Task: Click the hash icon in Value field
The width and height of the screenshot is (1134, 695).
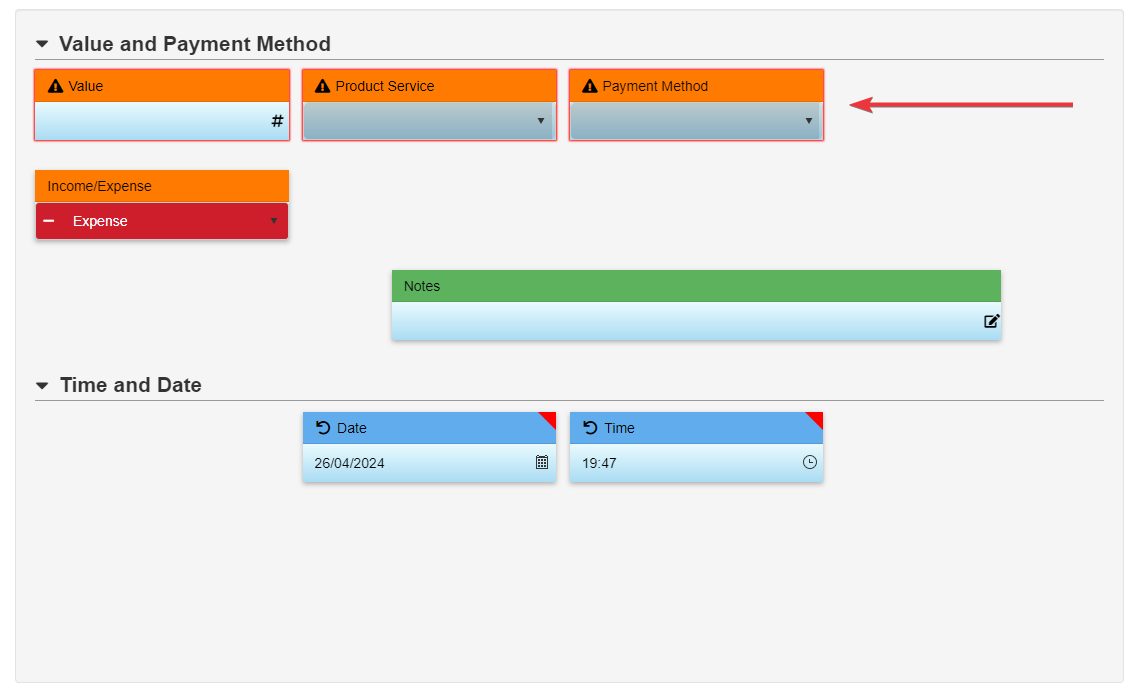Action: tap(277, 121)
